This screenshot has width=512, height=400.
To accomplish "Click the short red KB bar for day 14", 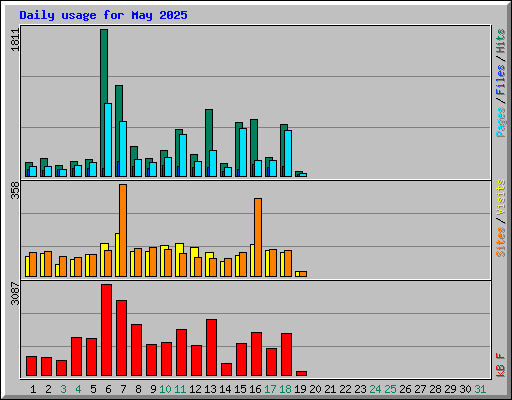I will pyautogui.click(x=227, y=370).
